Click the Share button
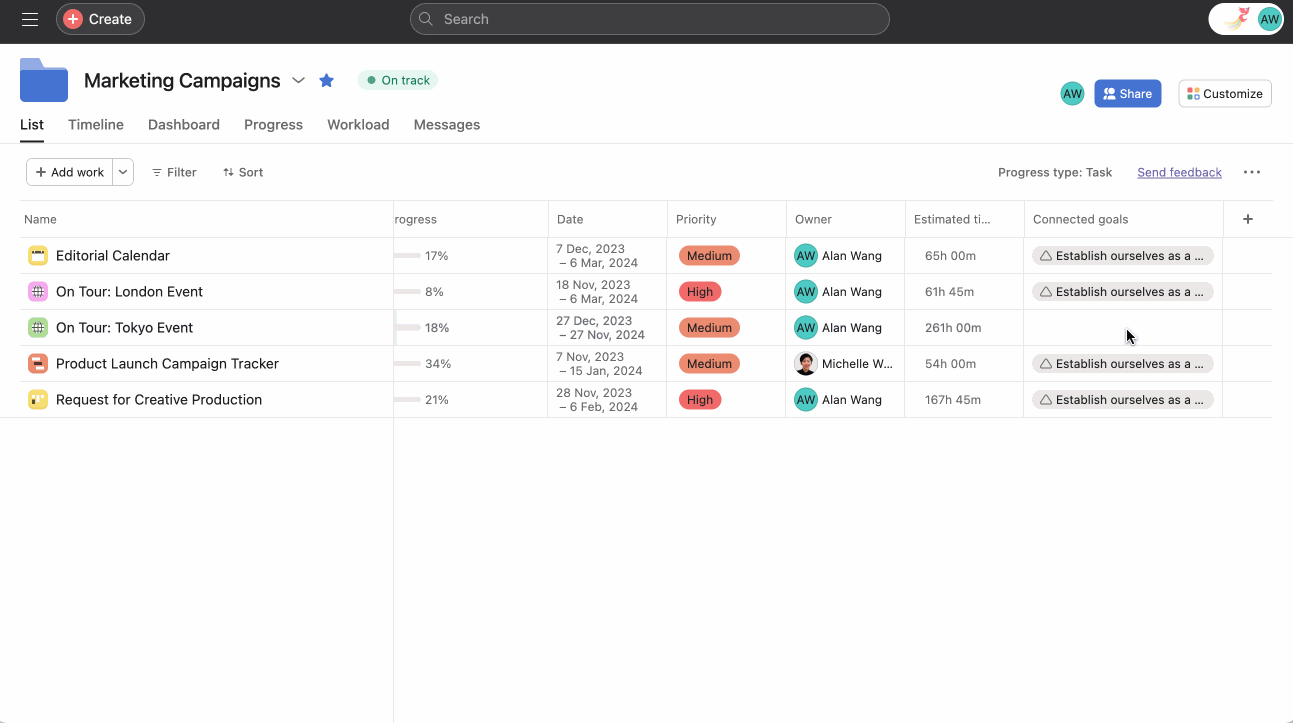1293x723 pixels. 1127,94
